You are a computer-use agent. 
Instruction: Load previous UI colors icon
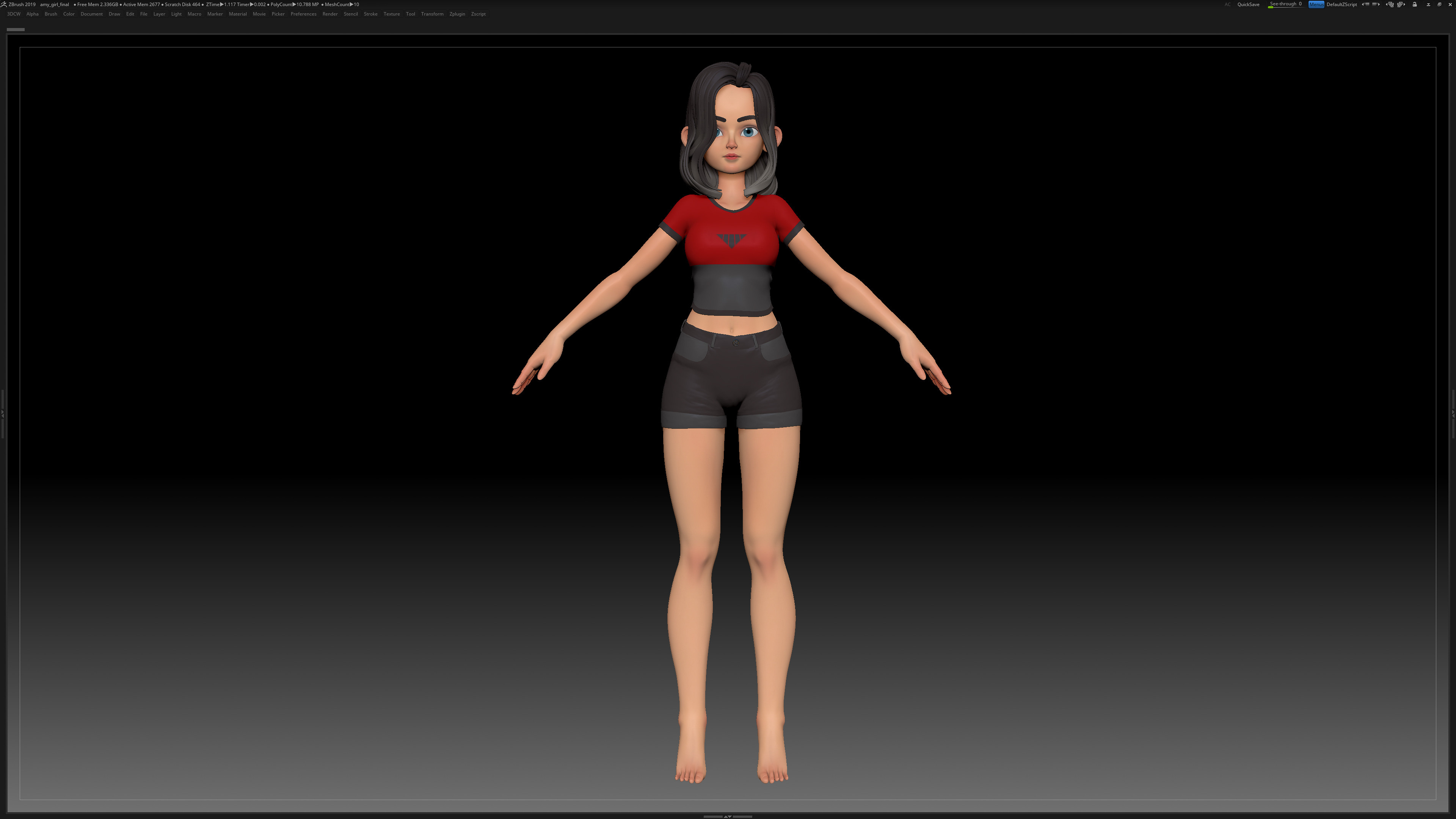(1365, 5)
